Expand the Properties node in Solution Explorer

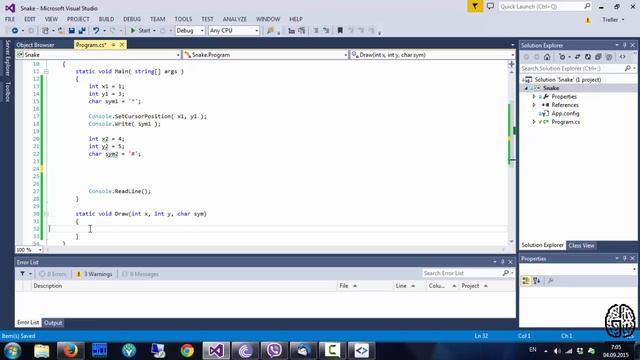pyautogui.click(x=534, y=97)
